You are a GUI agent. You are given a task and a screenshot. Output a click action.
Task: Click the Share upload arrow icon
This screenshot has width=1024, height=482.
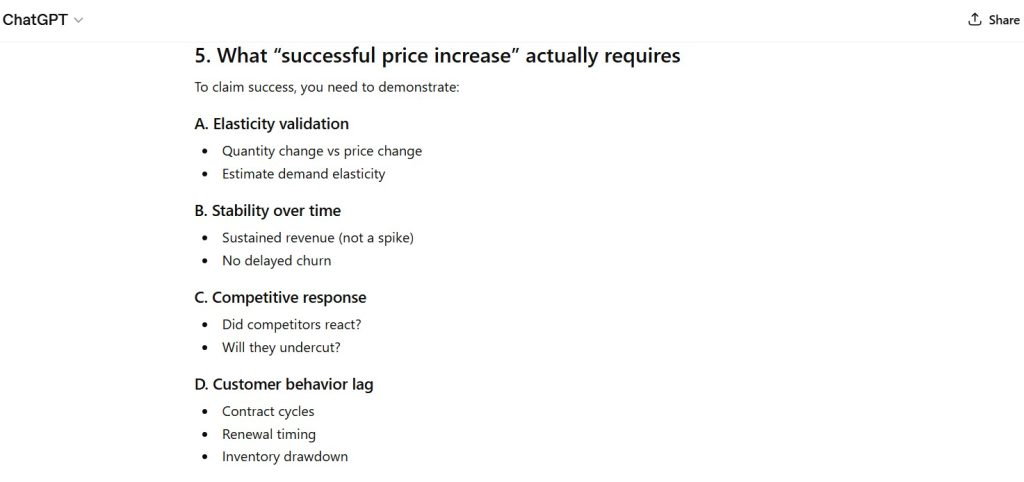tap(975, 20)
